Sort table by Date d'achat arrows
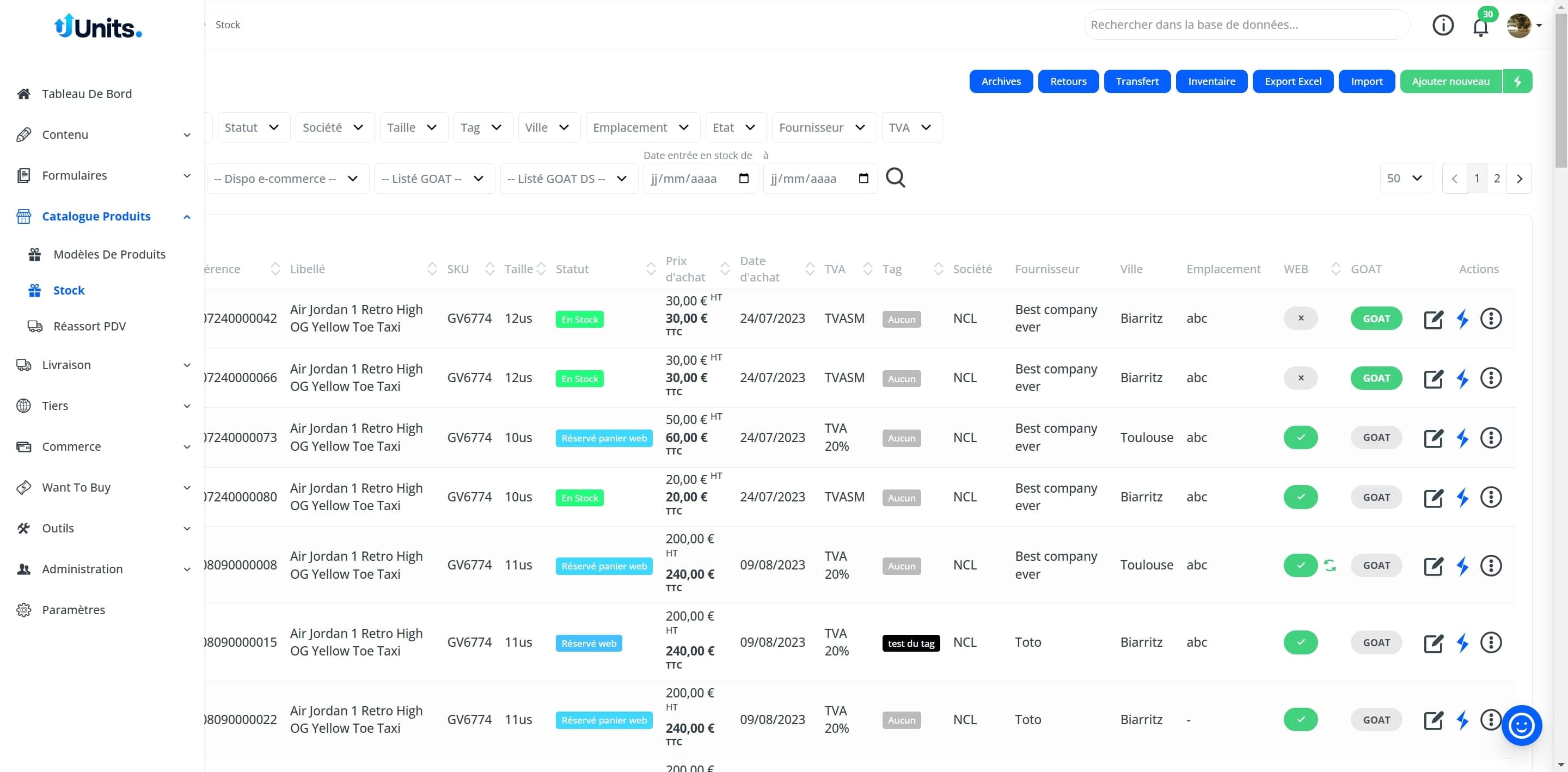The image size is (1568, 772). coord(810,269)
